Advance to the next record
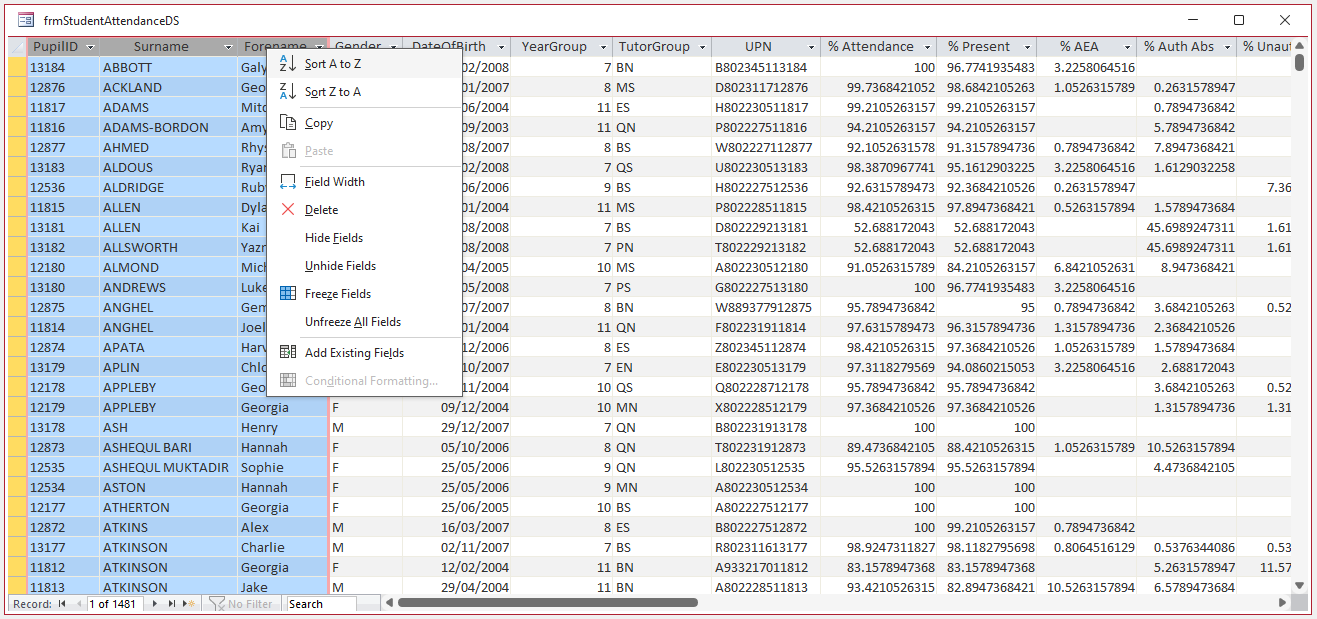This screenshot has width=1317, height=619. coord(155,604)
